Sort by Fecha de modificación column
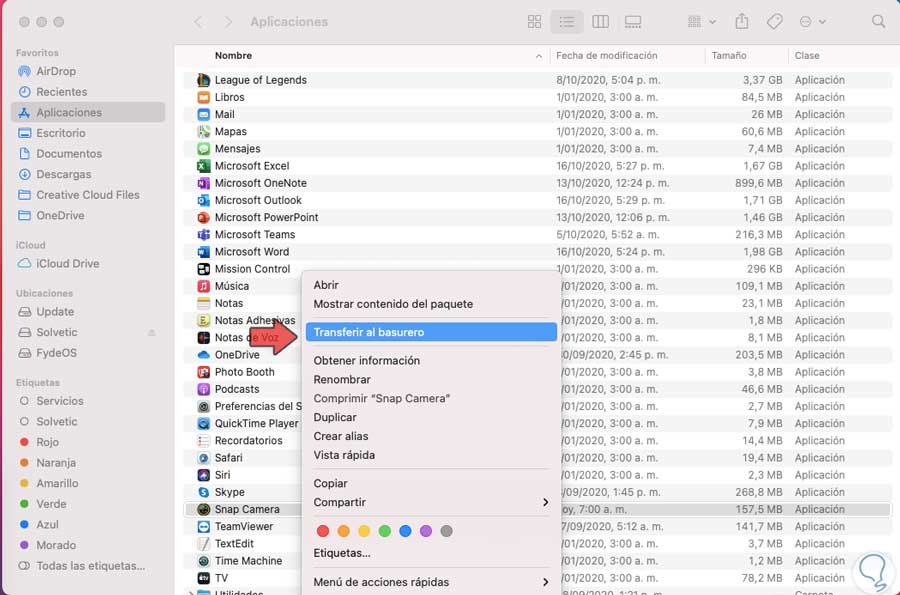 point(607,56)
